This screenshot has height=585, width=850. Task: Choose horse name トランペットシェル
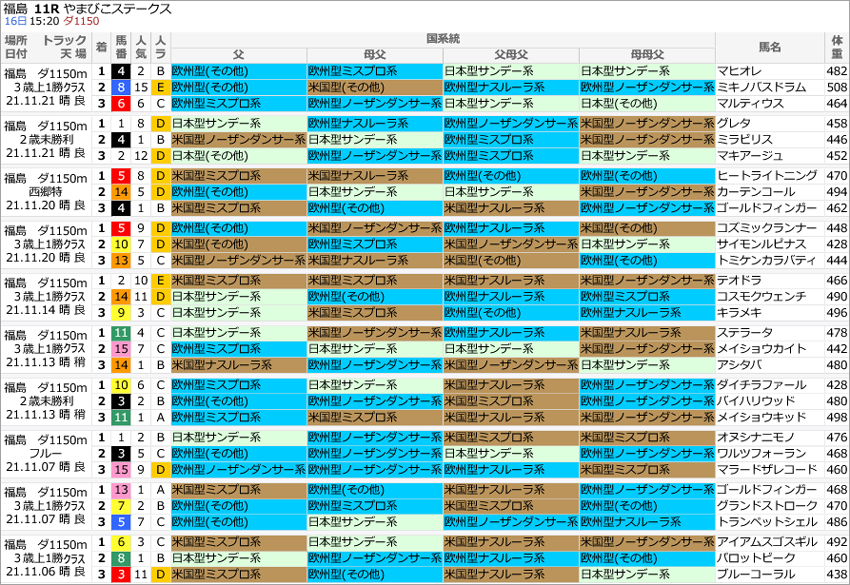(x=767, y=523)
